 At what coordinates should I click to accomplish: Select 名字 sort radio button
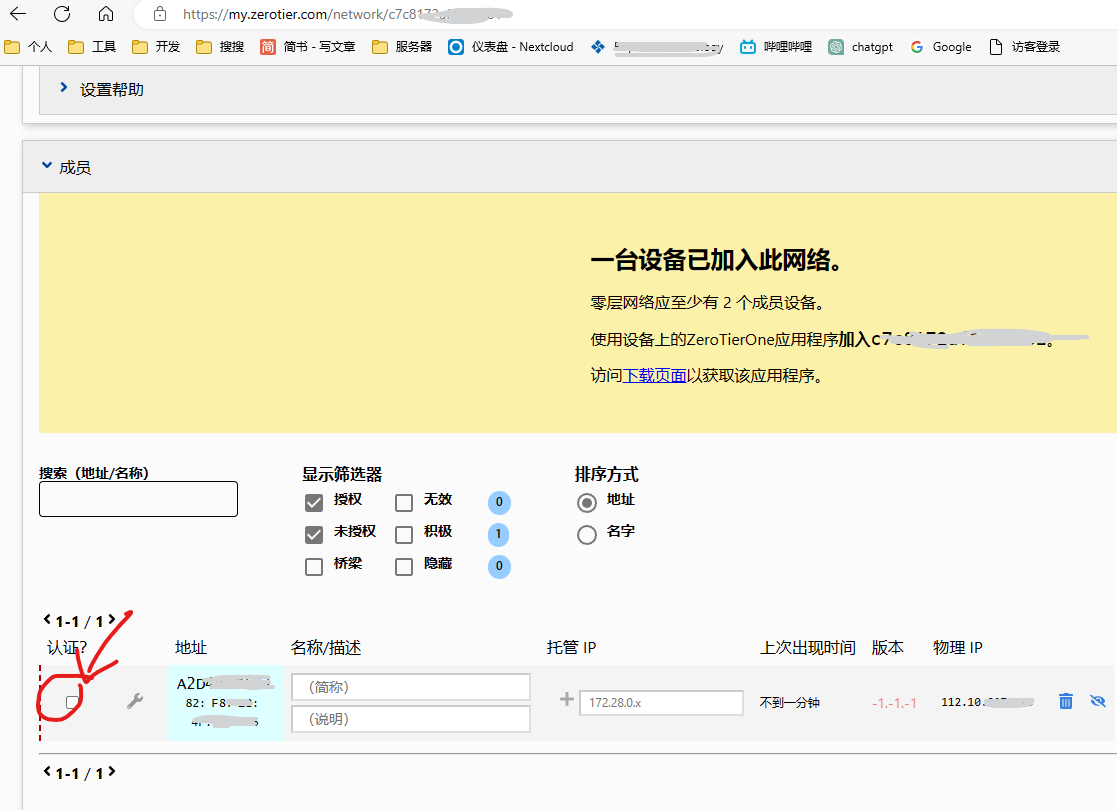587,535
